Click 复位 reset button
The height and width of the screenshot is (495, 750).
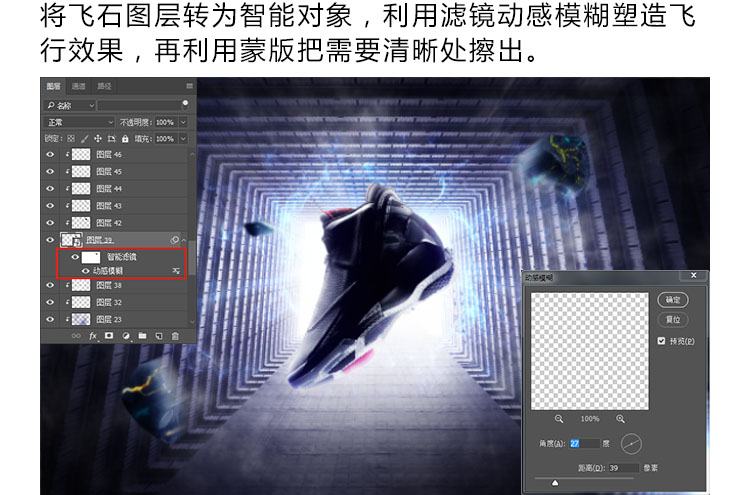673,319
